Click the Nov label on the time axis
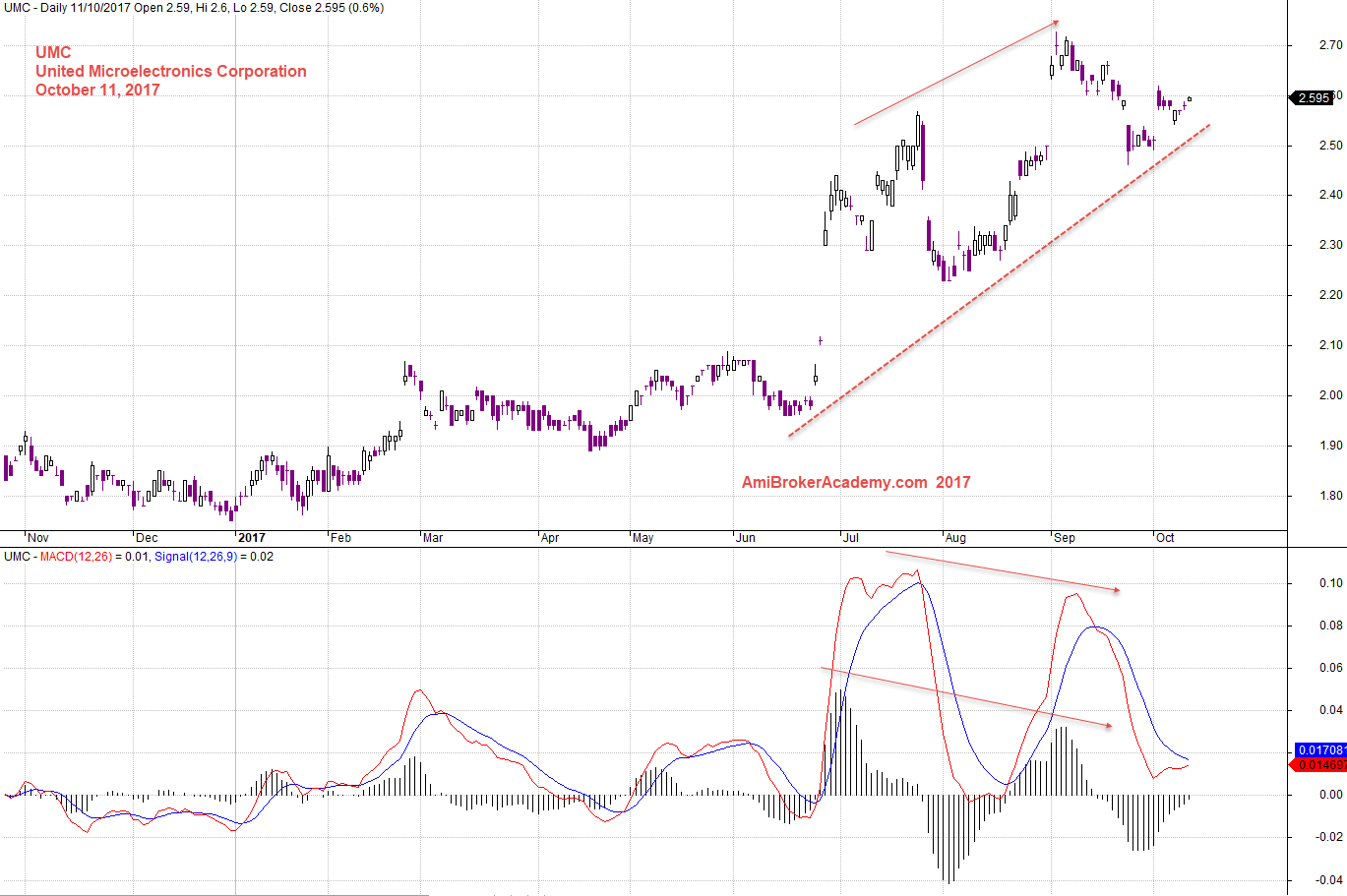This screenshot has height=896, width=1347. click(38, 538)
